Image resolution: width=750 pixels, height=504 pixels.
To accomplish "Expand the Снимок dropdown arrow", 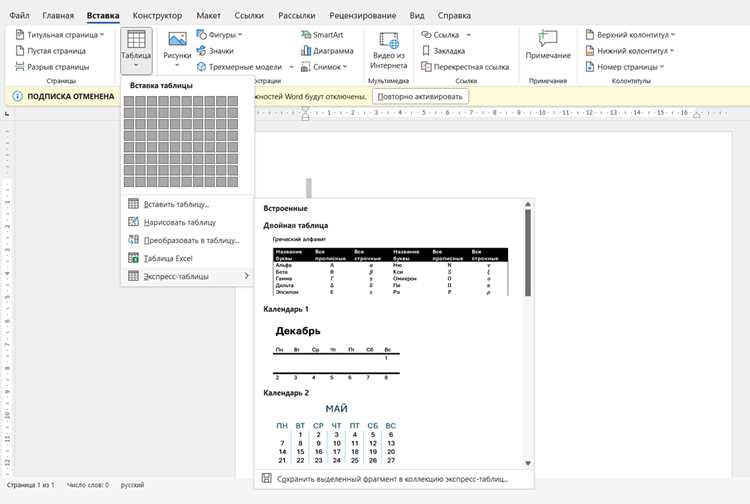I will click(x=345, y=67).
